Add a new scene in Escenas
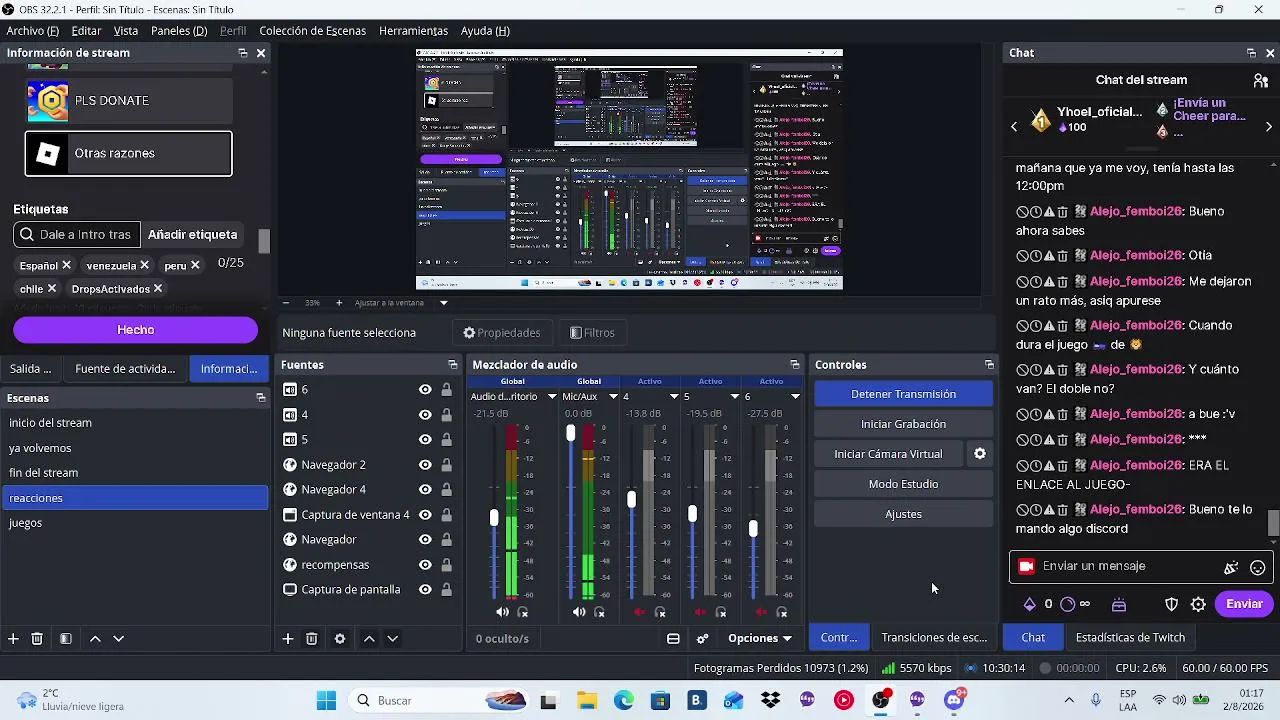 [13, 638]
